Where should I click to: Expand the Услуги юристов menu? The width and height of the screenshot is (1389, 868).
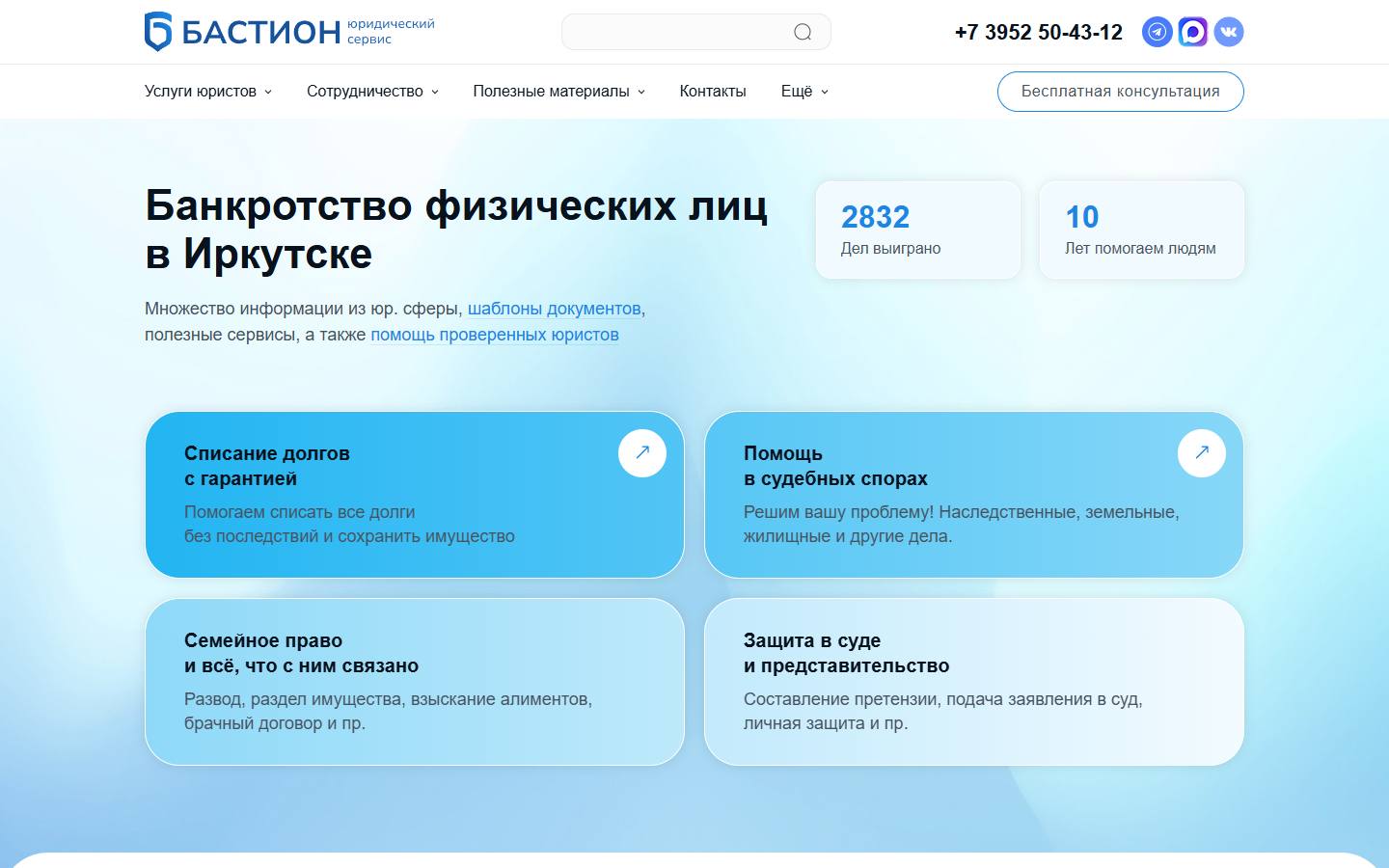pyautogui.click(x=208, y=92)
